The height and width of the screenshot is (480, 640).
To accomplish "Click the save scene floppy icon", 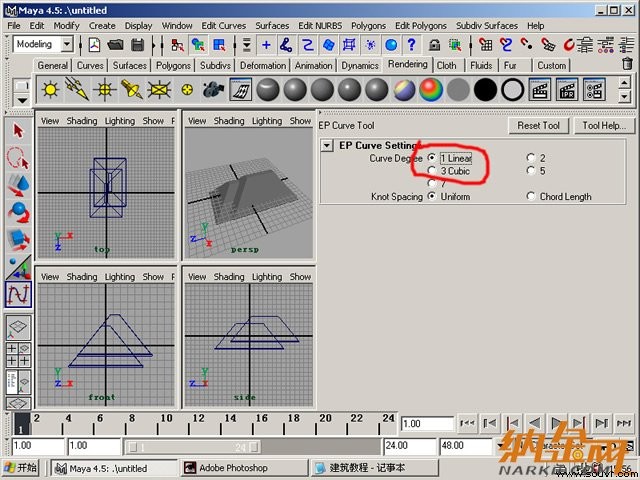I will (x=137, y=44).
